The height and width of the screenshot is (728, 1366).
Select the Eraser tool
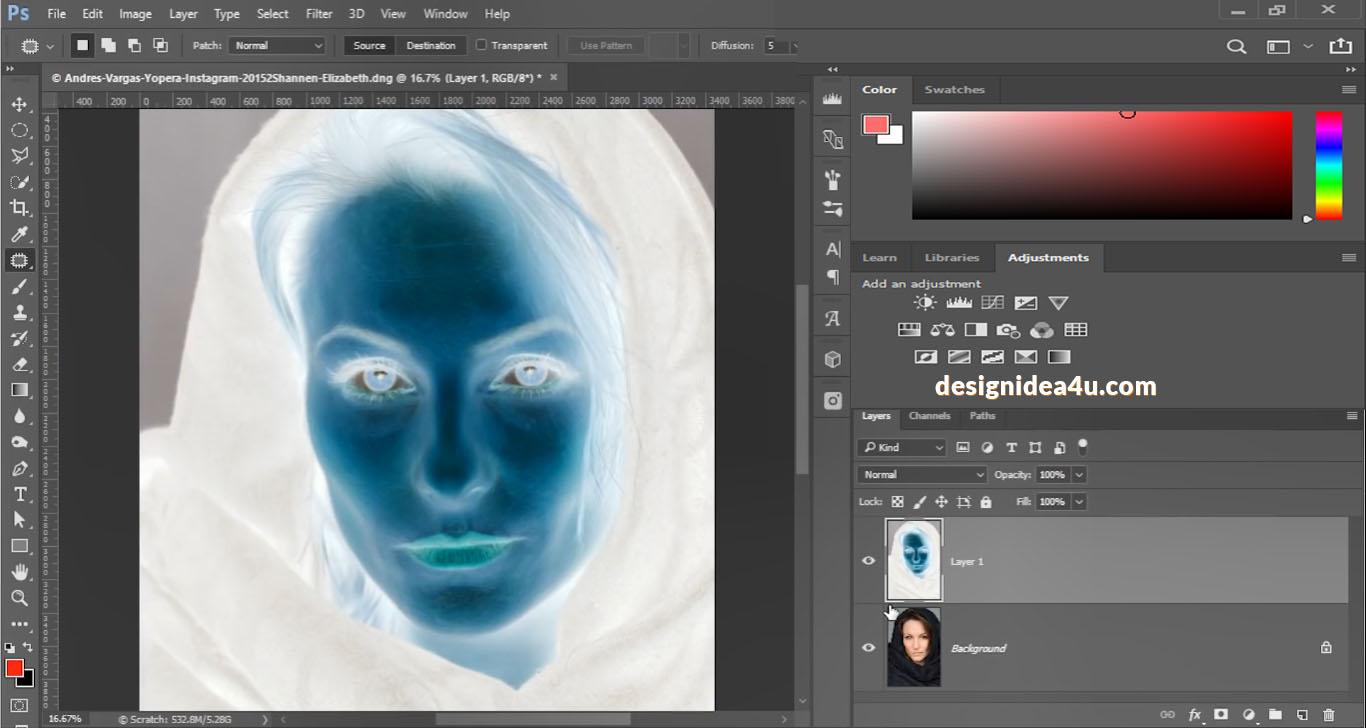pyautogui.click(x=19, y=364)
